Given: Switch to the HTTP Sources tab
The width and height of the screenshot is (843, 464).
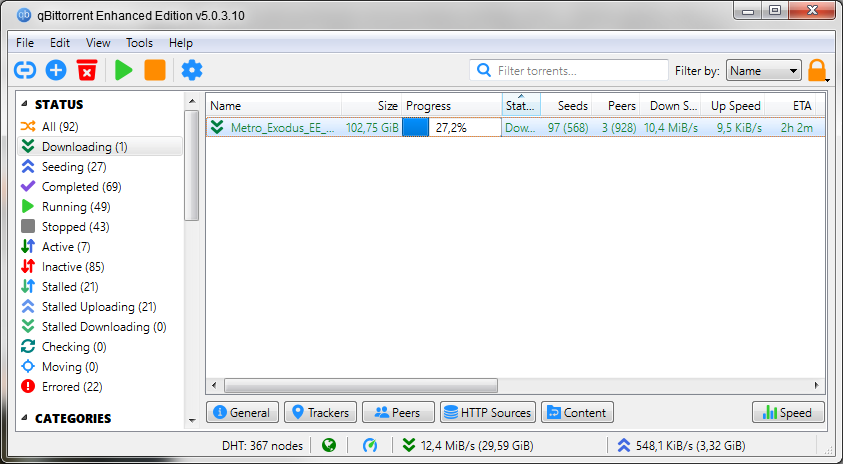Looking at the screenshot, I should pyautogui.click(x=488, y=412).
